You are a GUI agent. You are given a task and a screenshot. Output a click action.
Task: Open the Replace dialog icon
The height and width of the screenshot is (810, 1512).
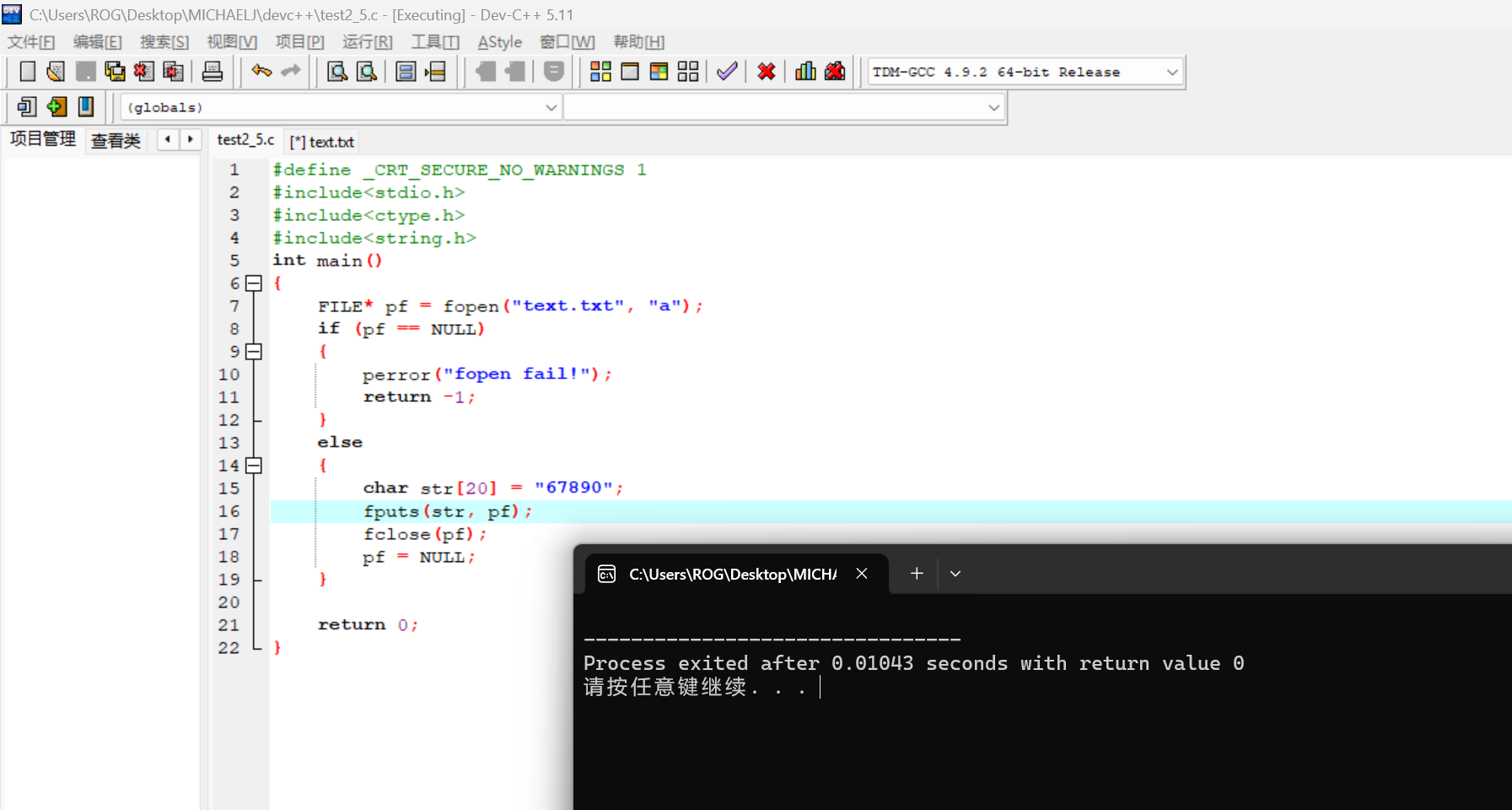[x=367, y=72]
